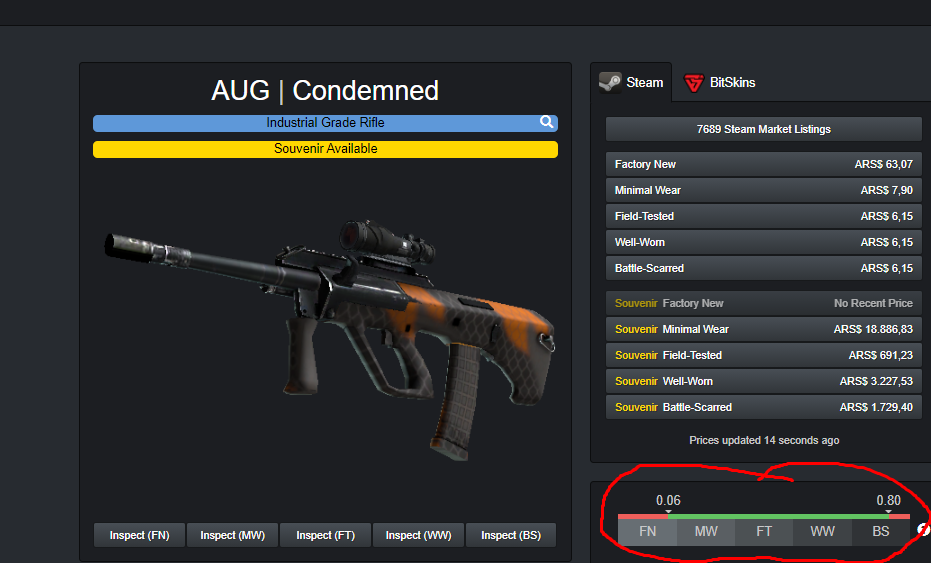Open Souvenir Minimal Wear price row
Screen dimensions: 931x563
click(764, 329)
